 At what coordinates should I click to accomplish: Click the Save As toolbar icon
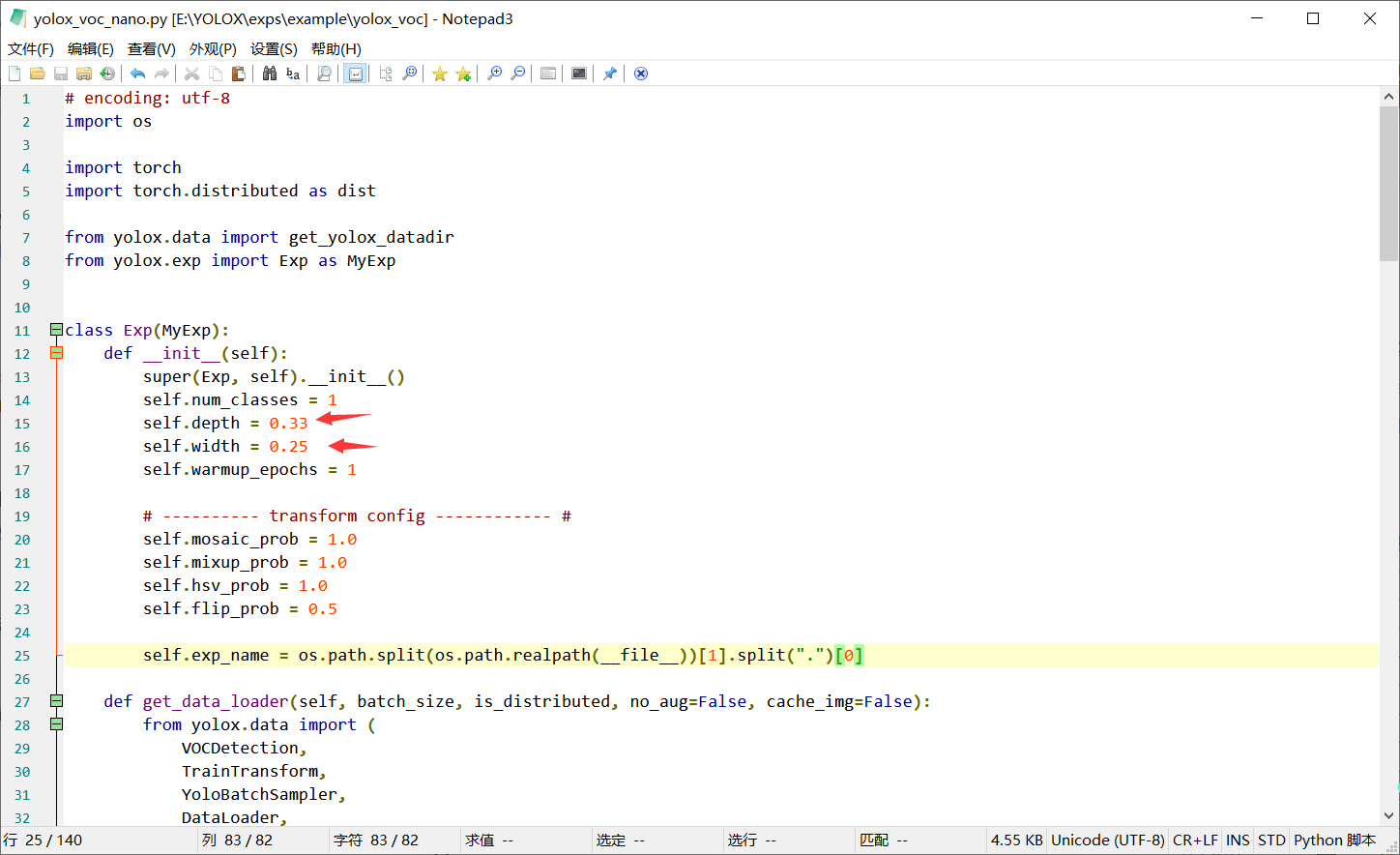tap(84, 74)
